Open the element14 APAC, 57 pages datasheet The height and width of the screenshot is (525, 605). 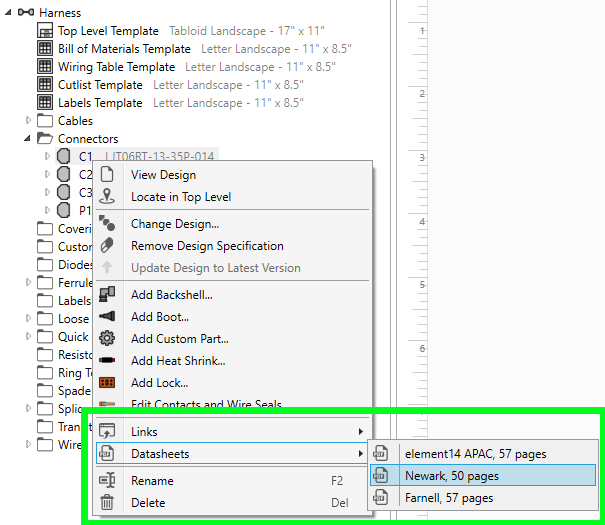point(483,453)
